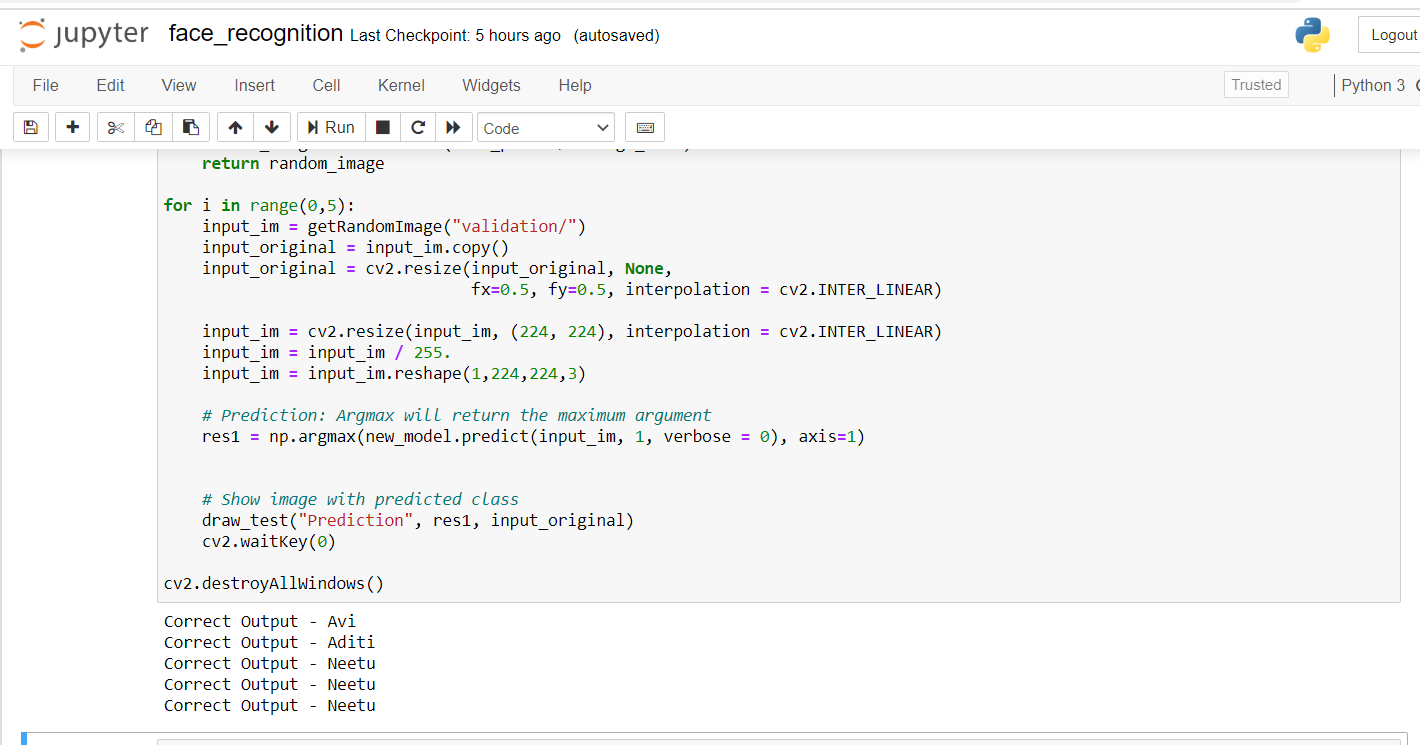Click the Python logo icon
The width and height of the screenshot is (1420, 745).
click(x=1312, y=35)
